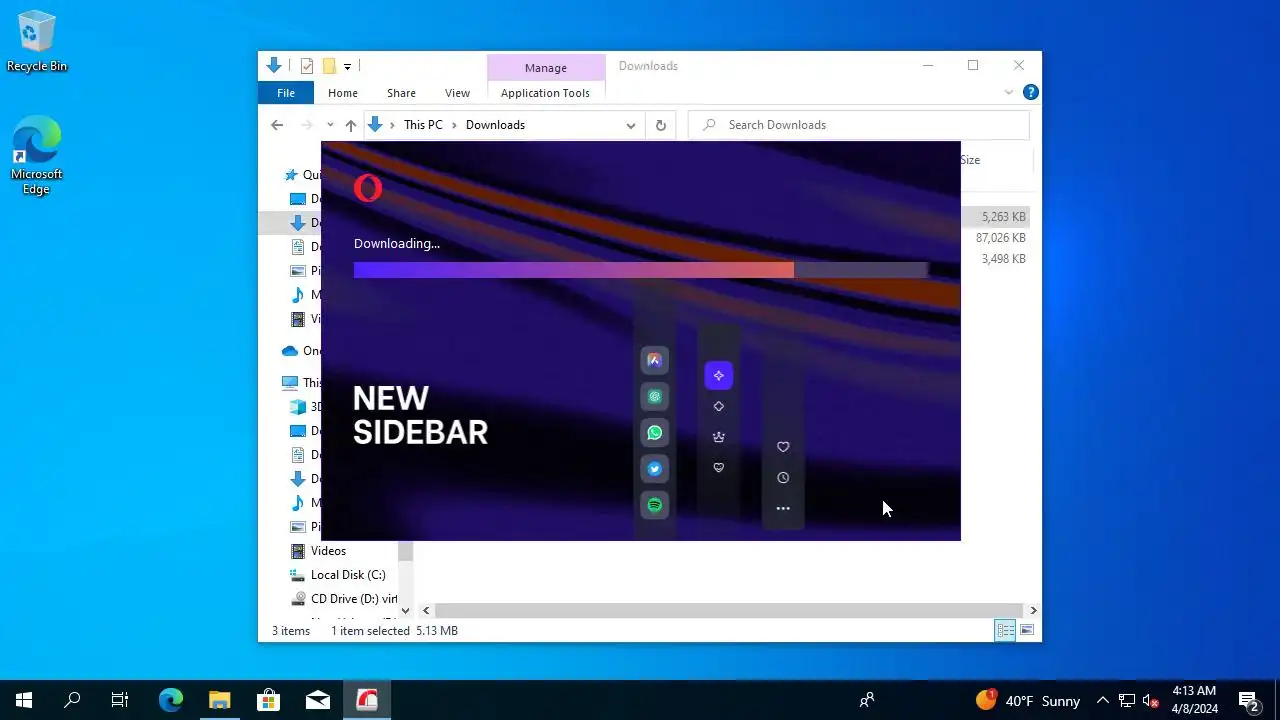Open Explorer Help with the question mark icon
1280x720 pixels.
click(1030, 92)
